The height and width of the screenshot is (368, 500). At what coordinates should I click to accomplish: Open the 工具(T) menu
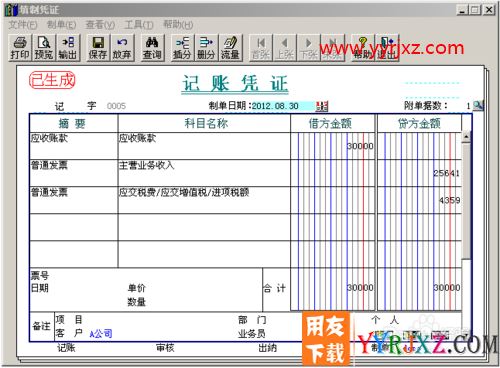click(x=139, y=25)
